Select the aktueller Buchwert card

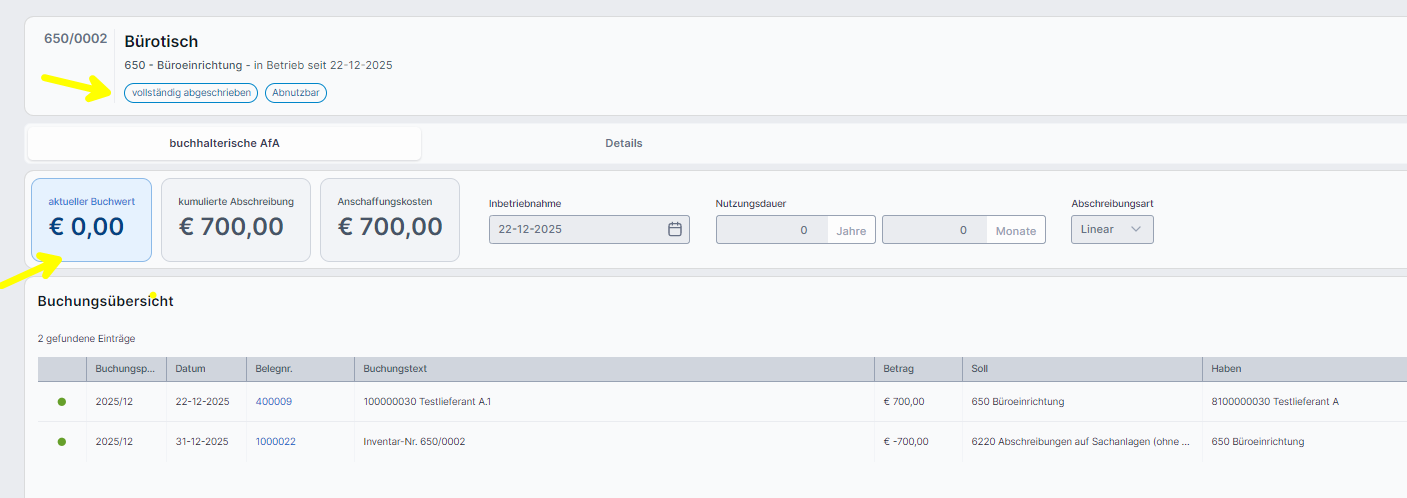pos(91,220)
